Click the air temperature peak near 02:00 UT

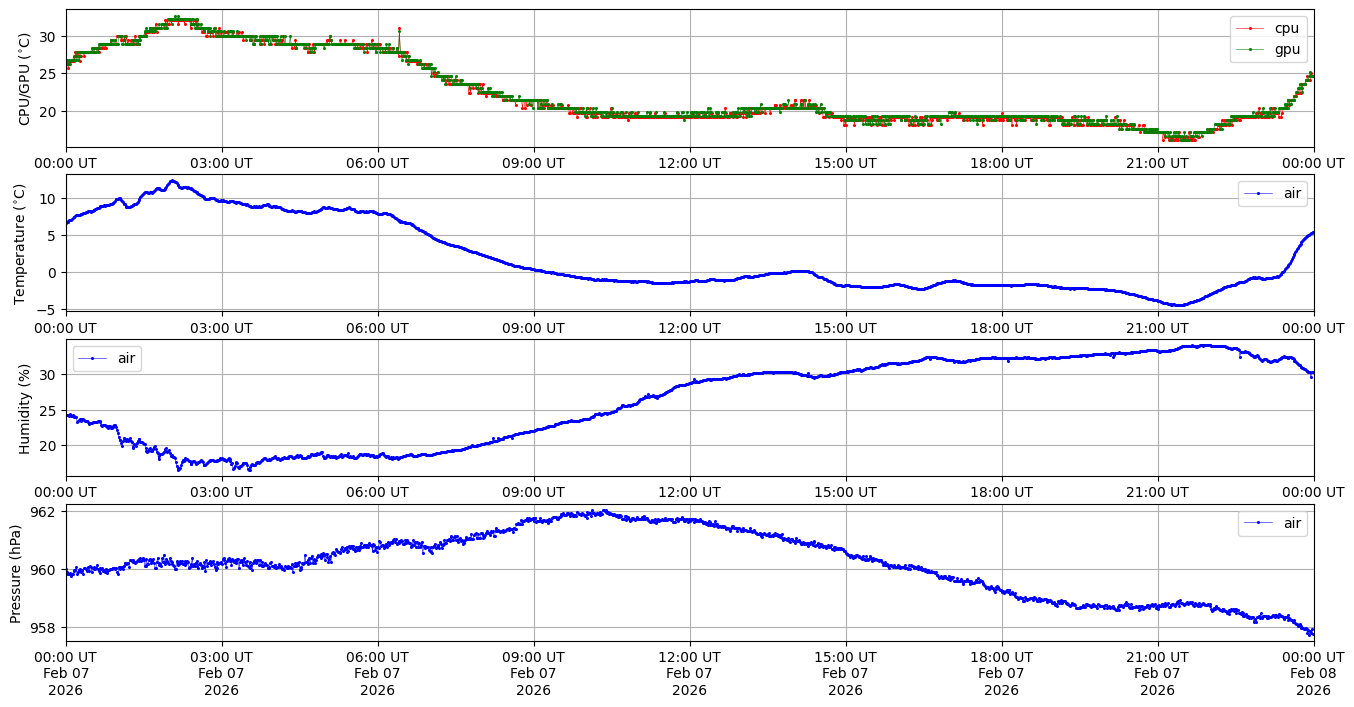[172, 182]
